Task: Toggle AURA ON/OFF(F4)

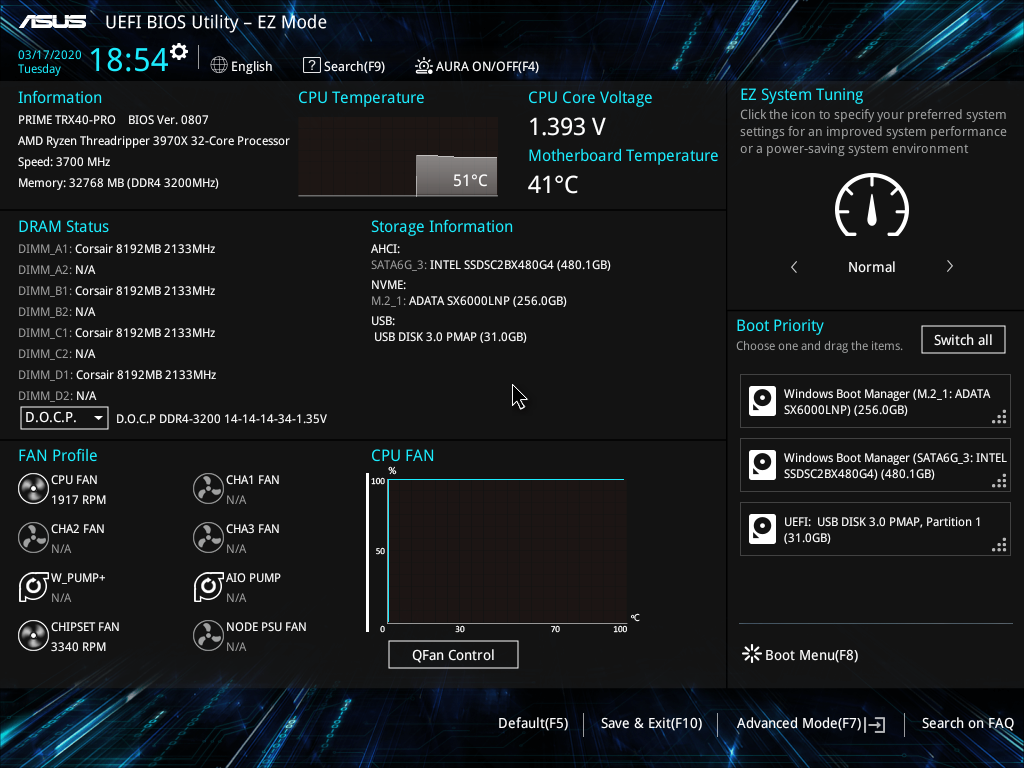Action: [477, 66]
